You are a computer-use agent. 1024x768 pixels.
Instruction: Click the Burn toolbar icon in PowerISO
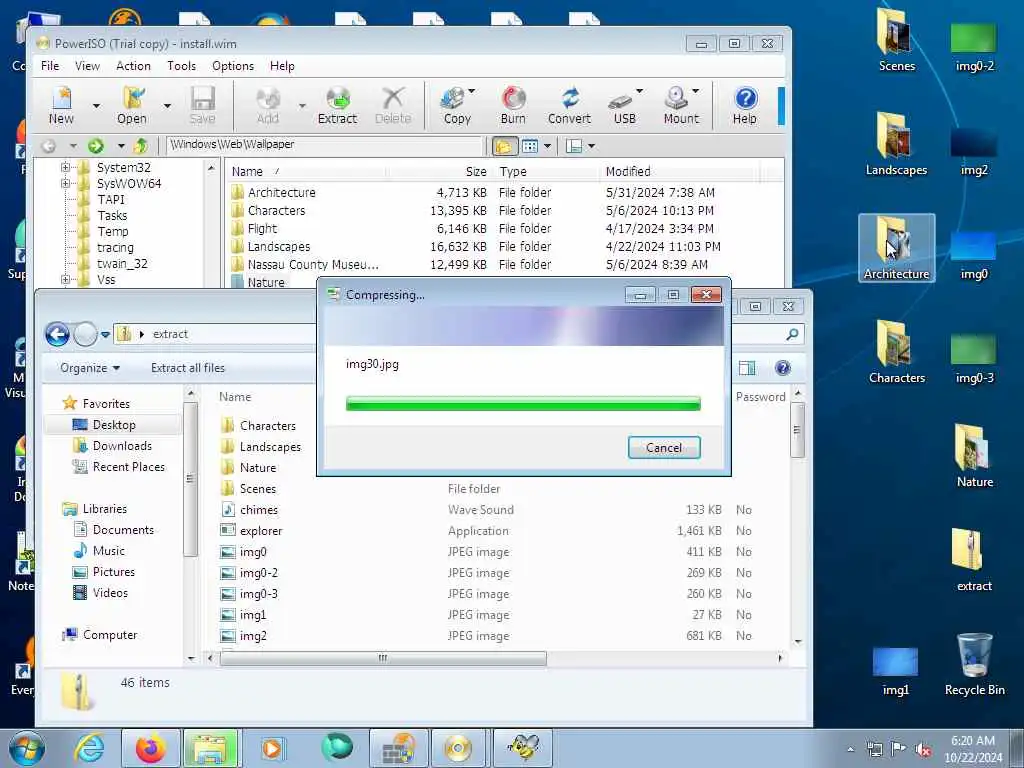click(x=513, y=104)
